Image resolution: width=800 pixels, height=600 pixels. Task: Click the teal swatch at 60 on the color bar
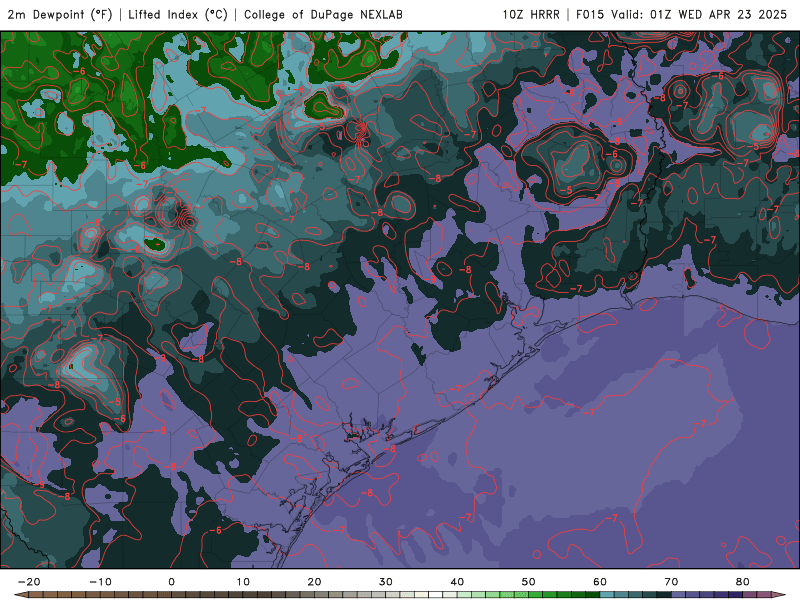tap(607, 595)
